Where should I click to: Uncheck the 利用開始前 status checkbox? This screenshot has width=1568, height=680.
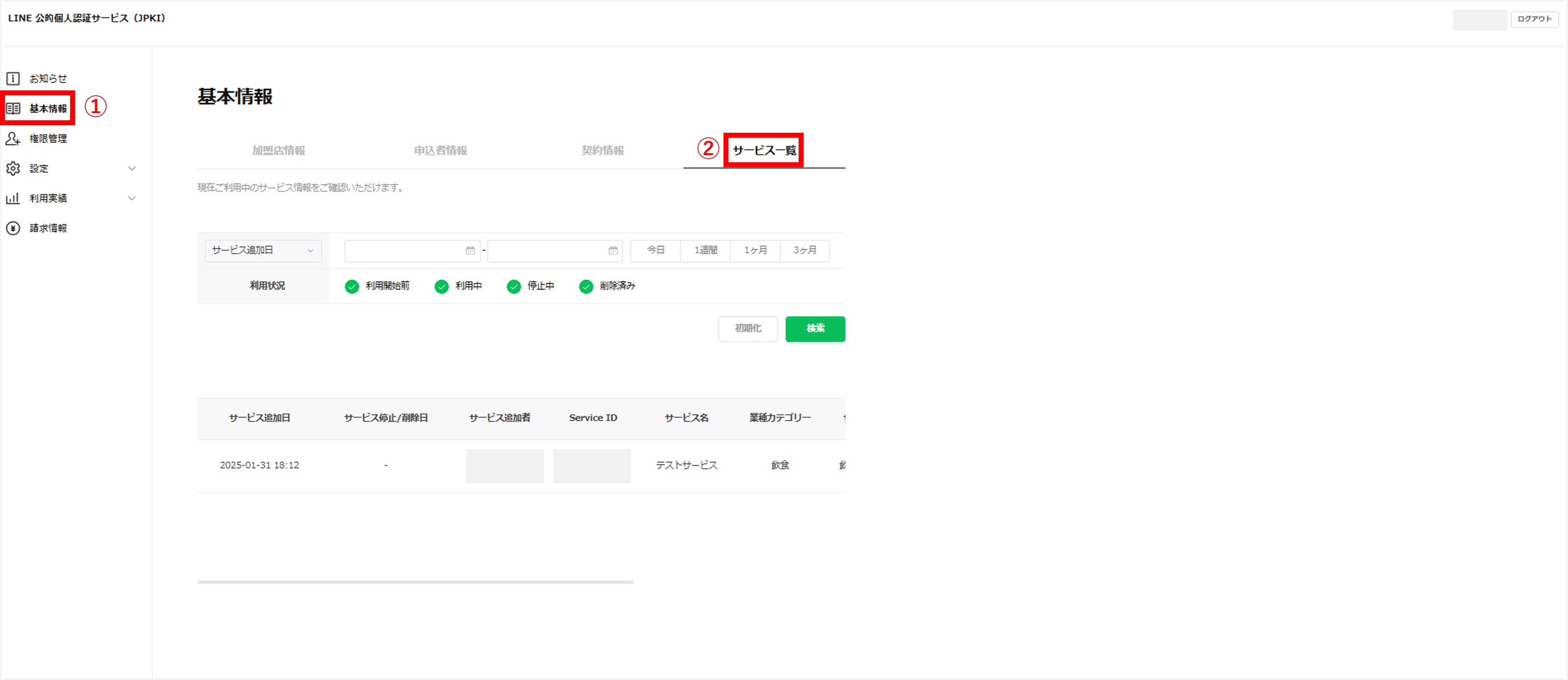pos(352,286)
